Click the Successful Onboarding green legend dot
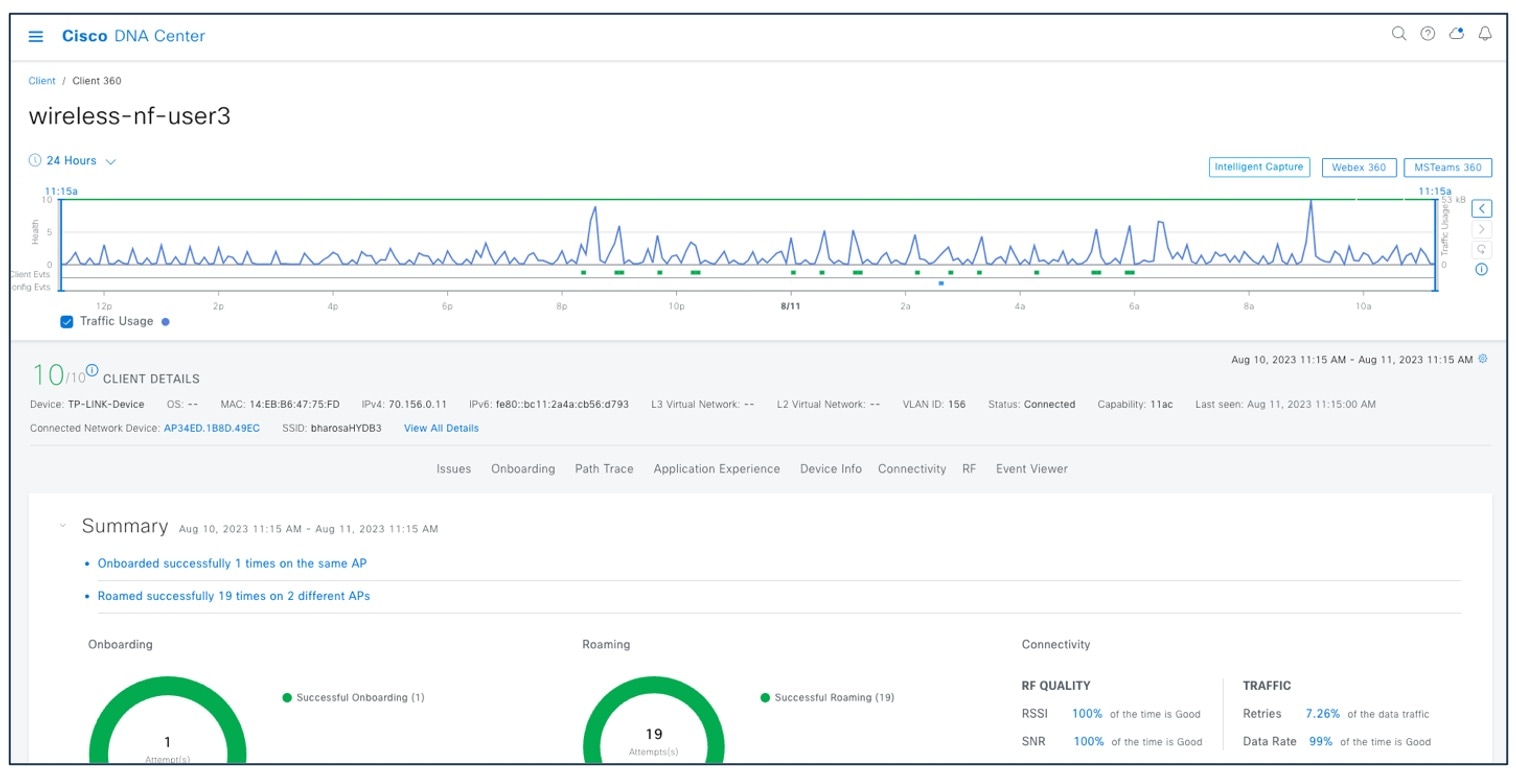The image size is (1516, 772). click(287, 698)
